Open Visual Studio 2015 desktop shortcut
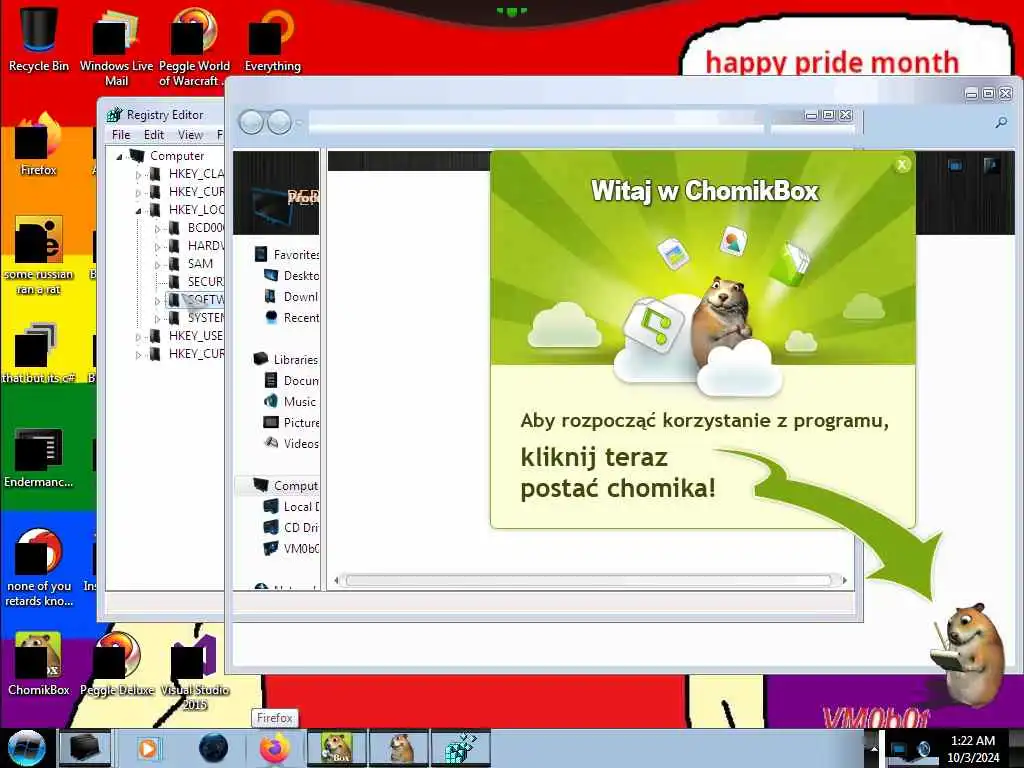Image resolution: width=1024 pixels, height=768 pixels. coord(194,671)
